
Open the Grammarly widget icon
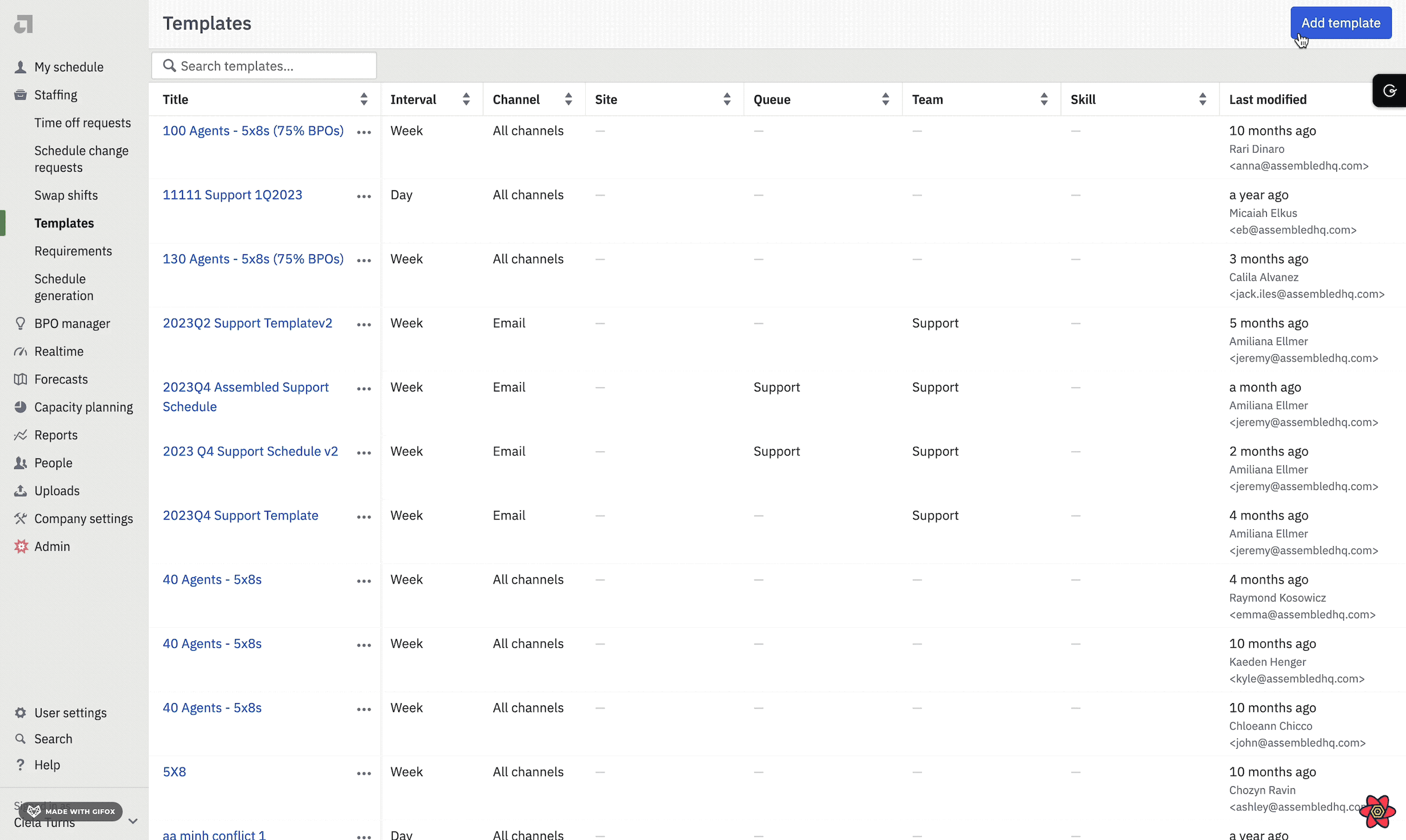(1390, 91)
